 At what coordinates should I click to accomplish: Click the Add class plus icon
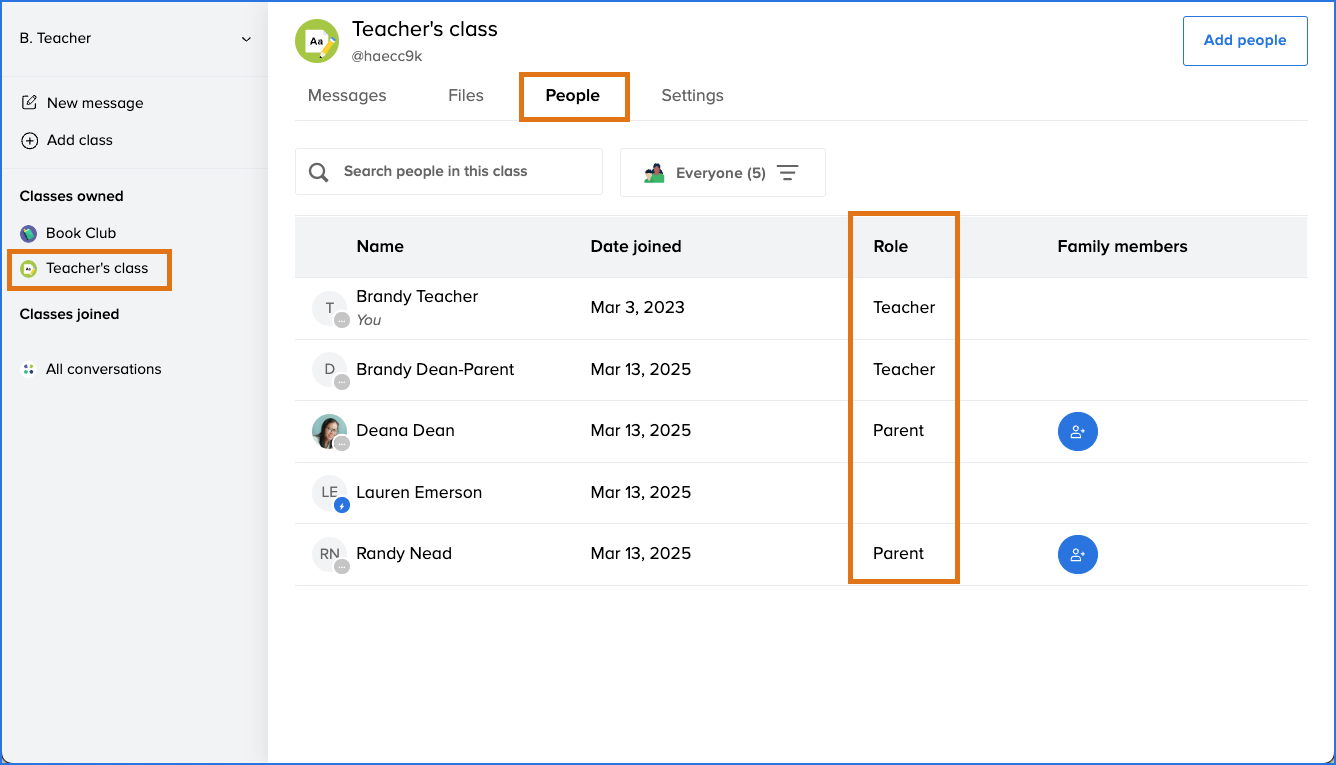pos(29,141)
